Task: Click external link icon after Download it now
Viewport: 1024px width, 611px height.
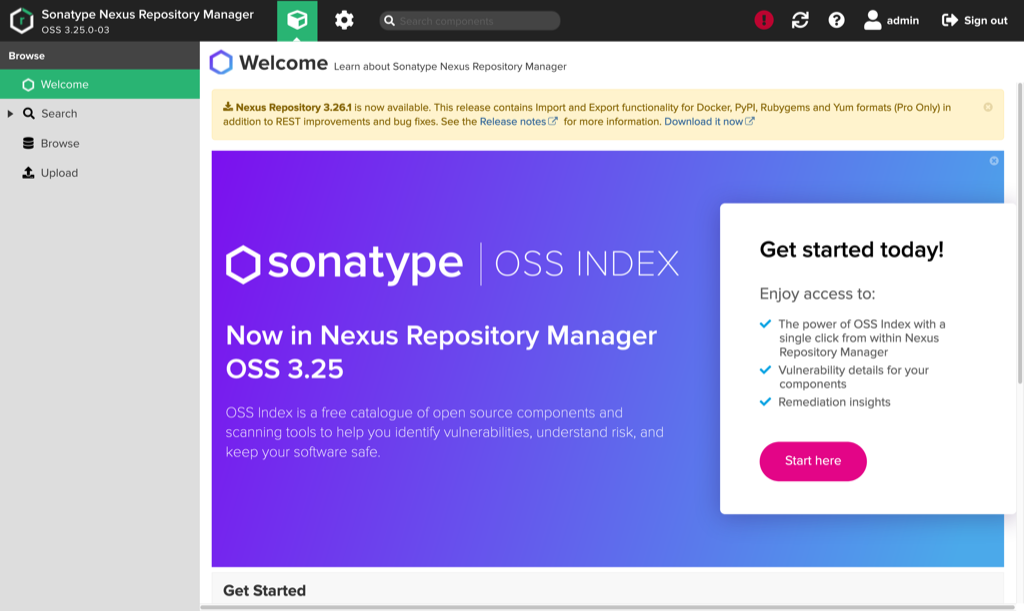Action: point(750,121)
